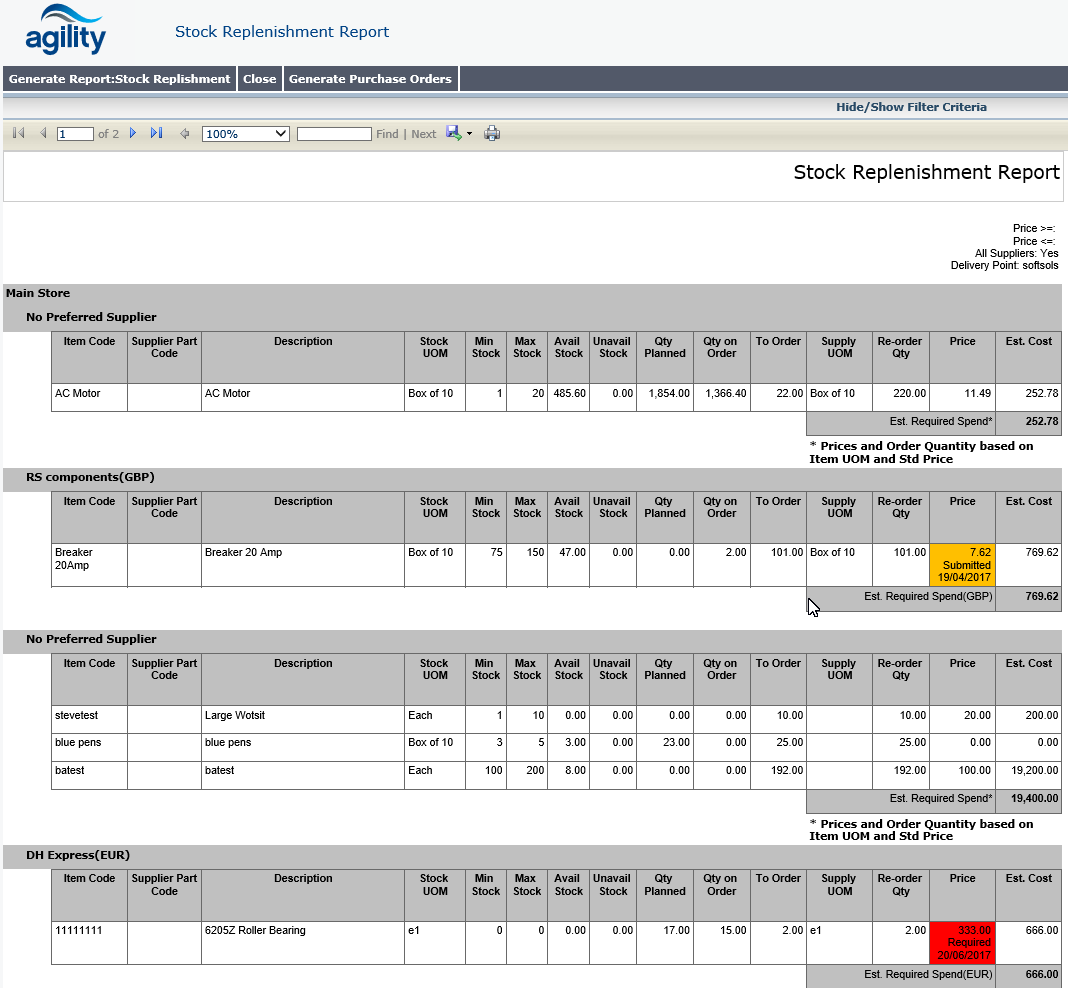Go to the next report page
The height and width of the screenshot is (988, 1068).
[133, 133]
